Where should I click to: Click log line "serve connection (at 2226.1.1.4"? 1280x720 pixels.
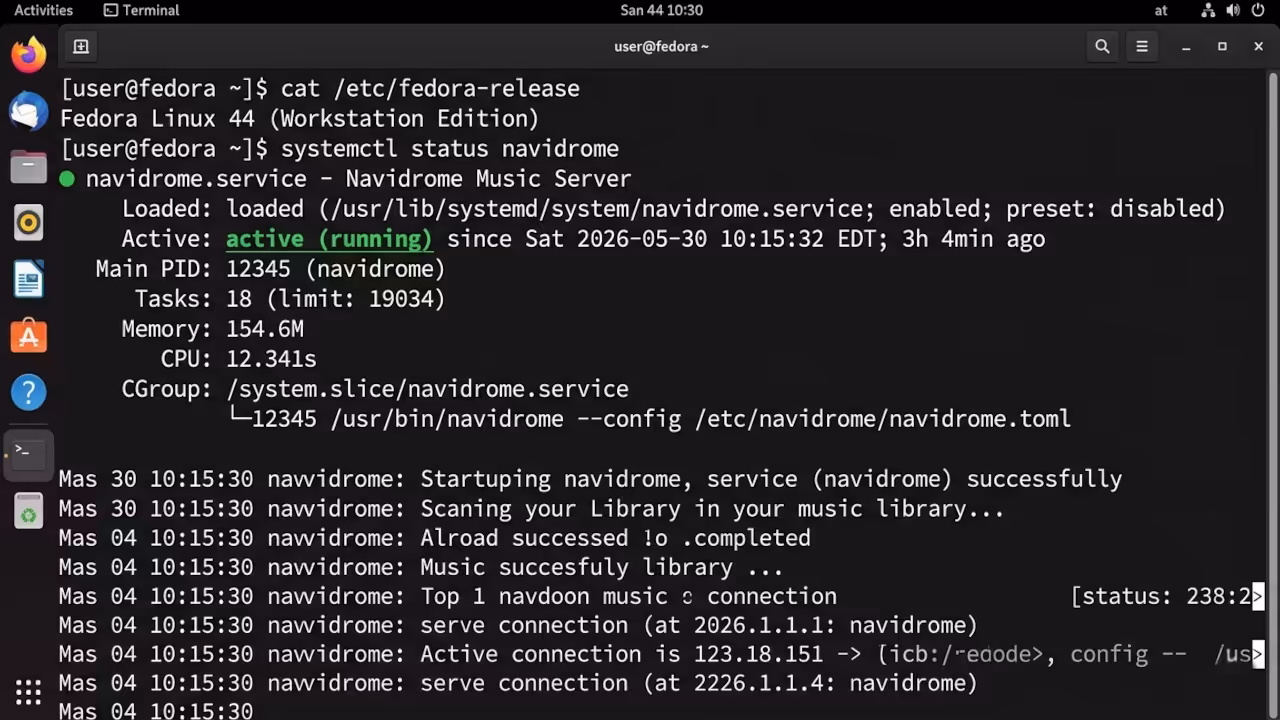[518, 684]
